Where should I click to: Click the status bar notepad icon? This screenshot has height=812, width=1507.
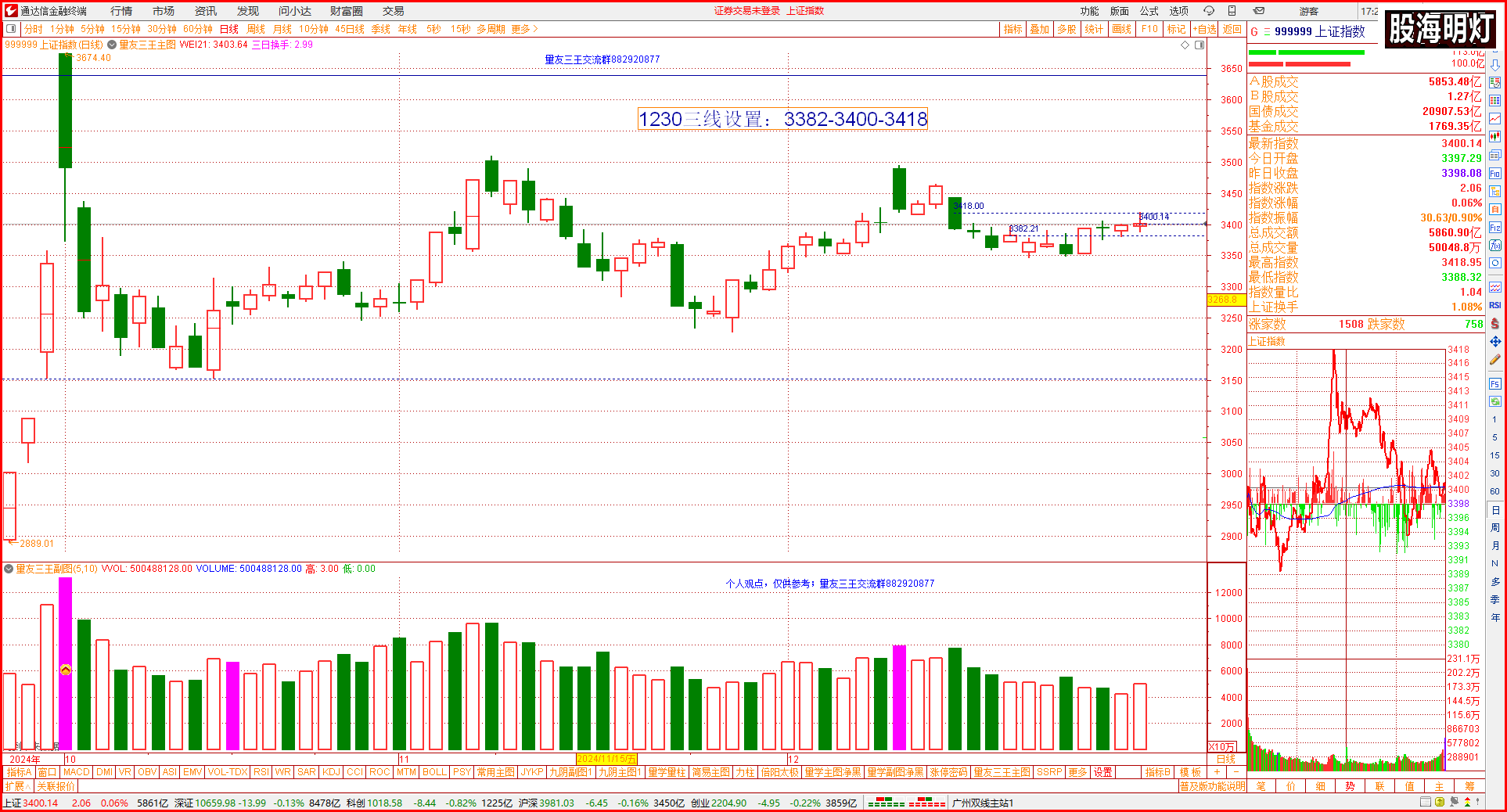point(1425,803)
